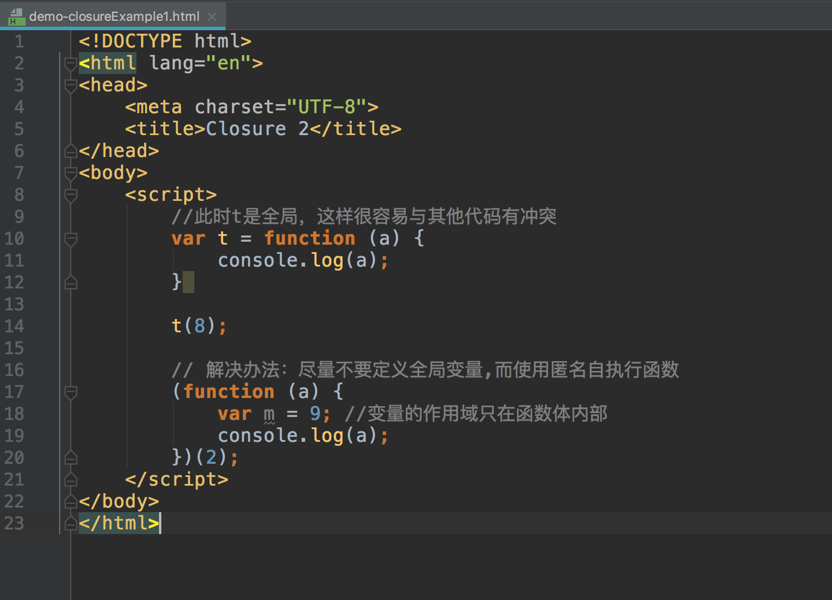This screenshot has width=832, height=600.
Task: Click line number 18 in gutter
Action: pyautogui.click(x=14, y=414)
